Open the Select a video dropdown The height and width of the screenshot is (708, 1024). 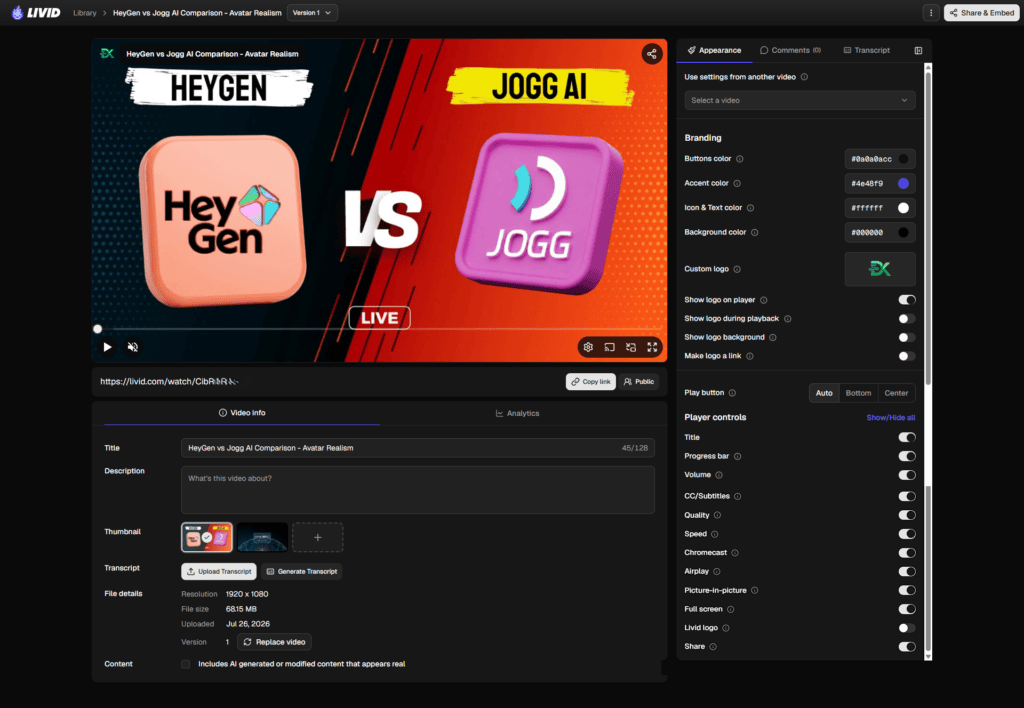pos(799,101)
